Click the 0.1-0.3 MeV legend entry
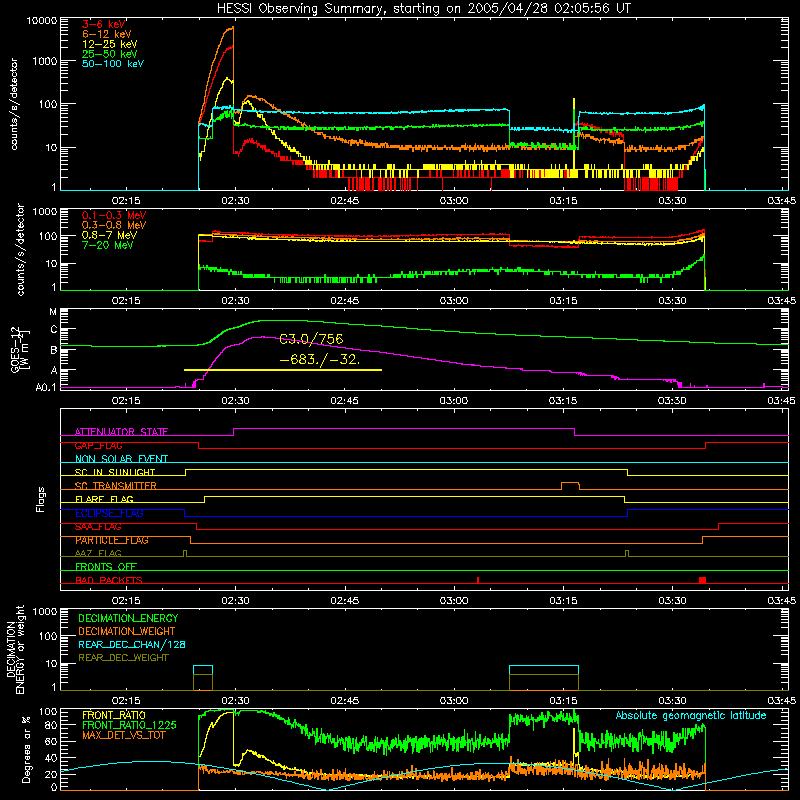The height and width of the screenshot is (800, 800). coord(113,215)
